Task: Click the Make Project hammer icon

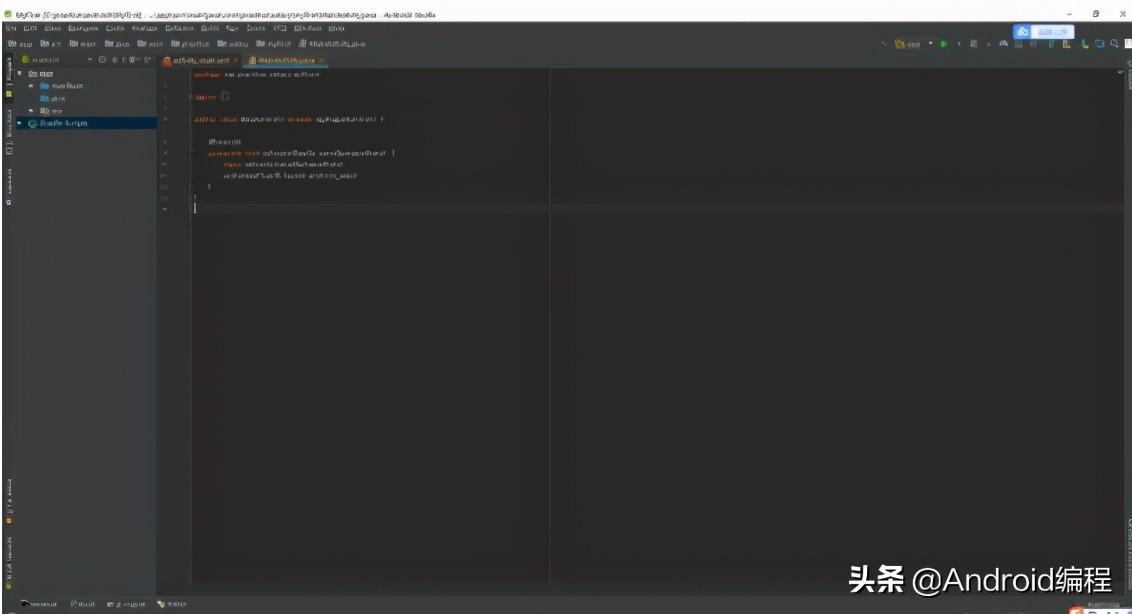Action: click(885, 44)
